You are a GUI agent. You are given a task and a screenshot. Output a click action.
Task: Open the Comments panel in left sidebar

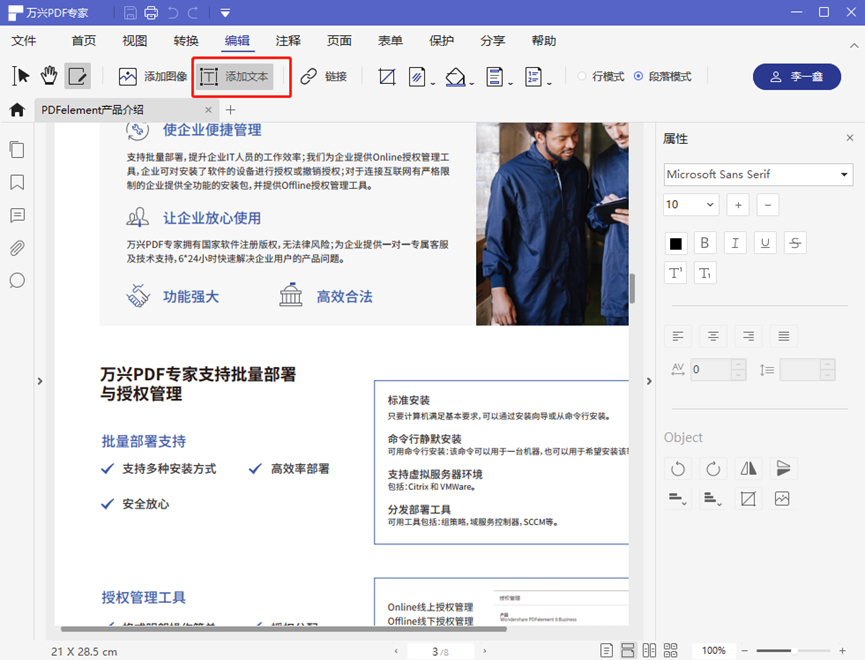(16, 215)
